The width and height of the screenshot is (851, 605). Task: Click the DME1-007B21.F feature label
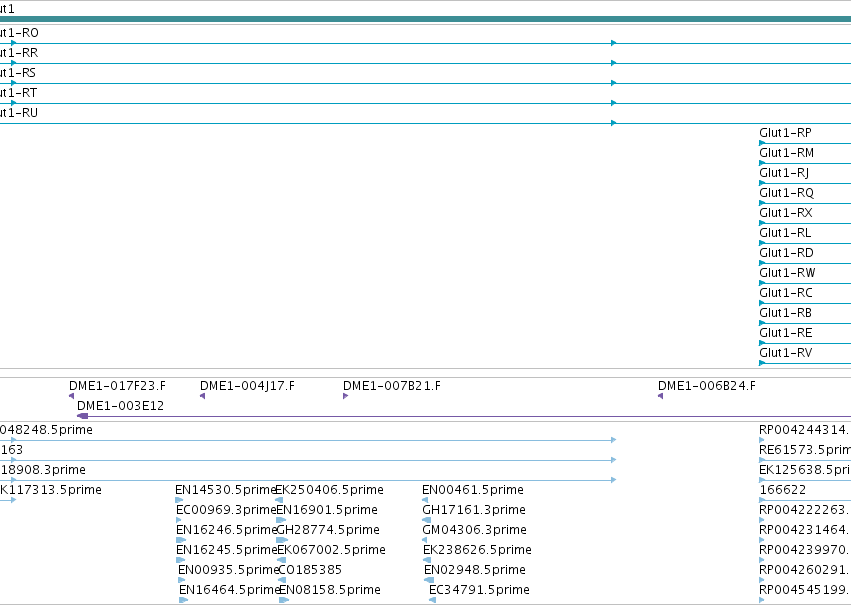point(392,386)
